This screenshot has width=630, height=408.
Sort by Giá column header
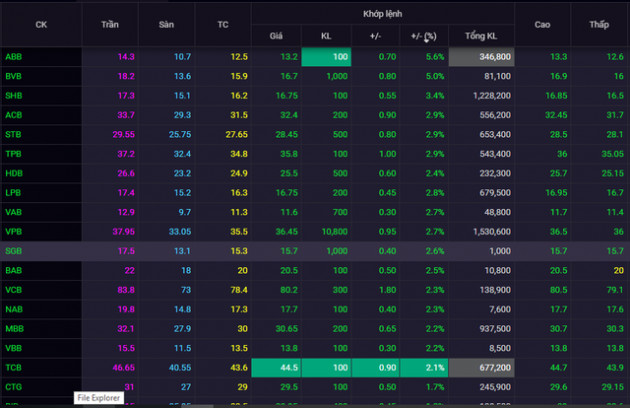(276, 36)
